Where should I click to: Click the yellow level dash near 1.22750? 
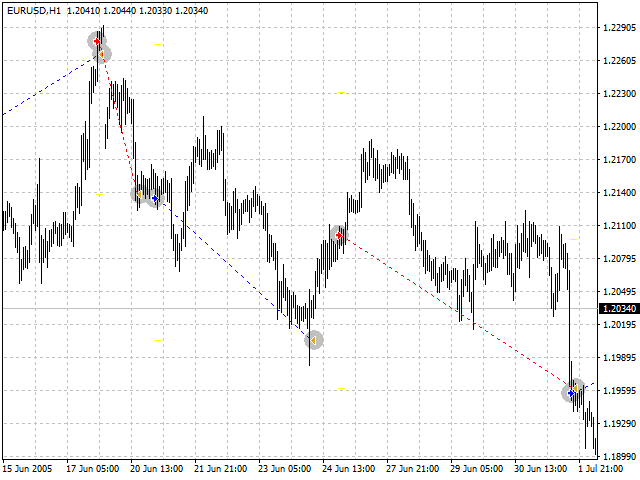click(158, 44)
